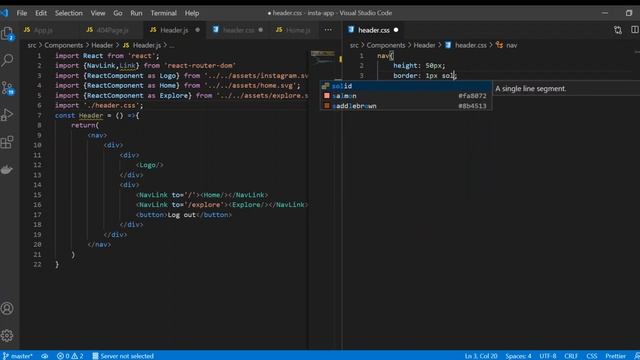Image resolution: width=640 pixels, height=360 pixels.
Task: Choose the 'salmon' autocomplete suggestion
Action: 406,96
